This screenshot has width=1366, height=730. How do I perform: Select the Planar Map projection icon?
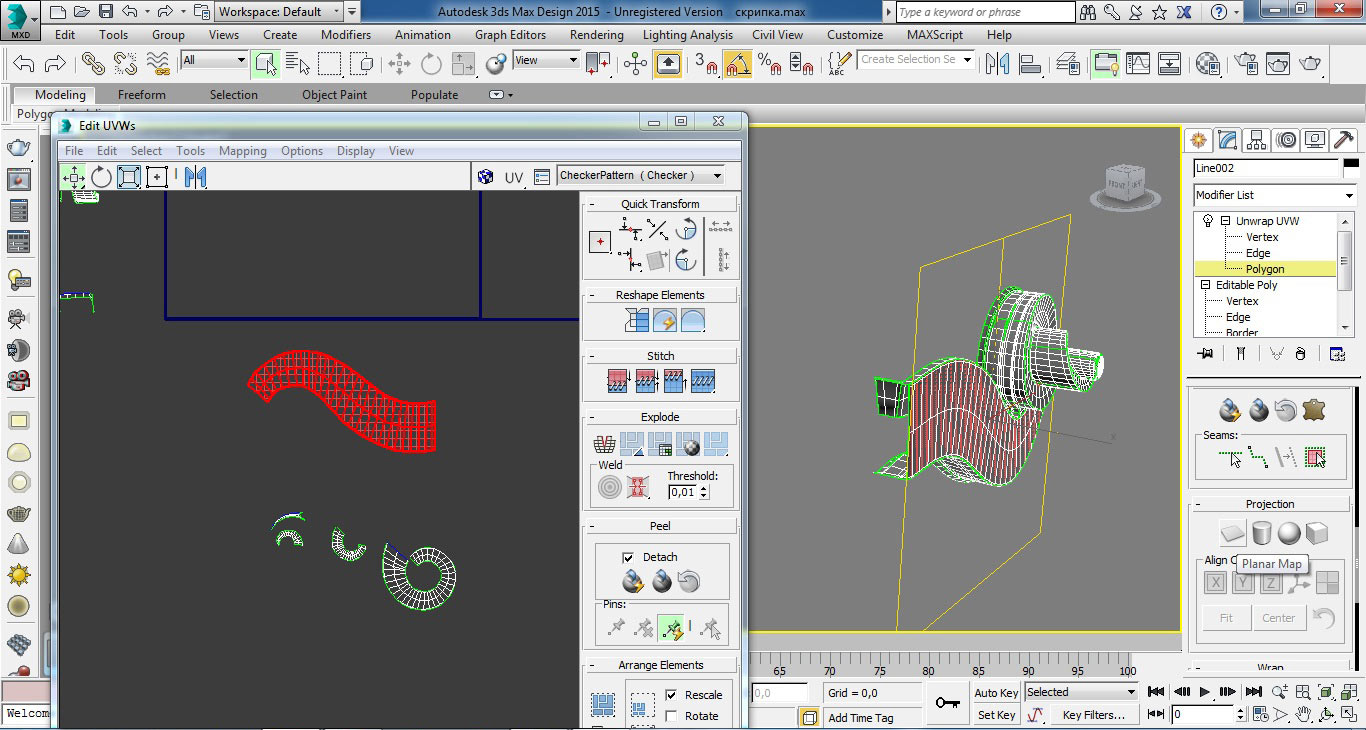click(1233, 533)
